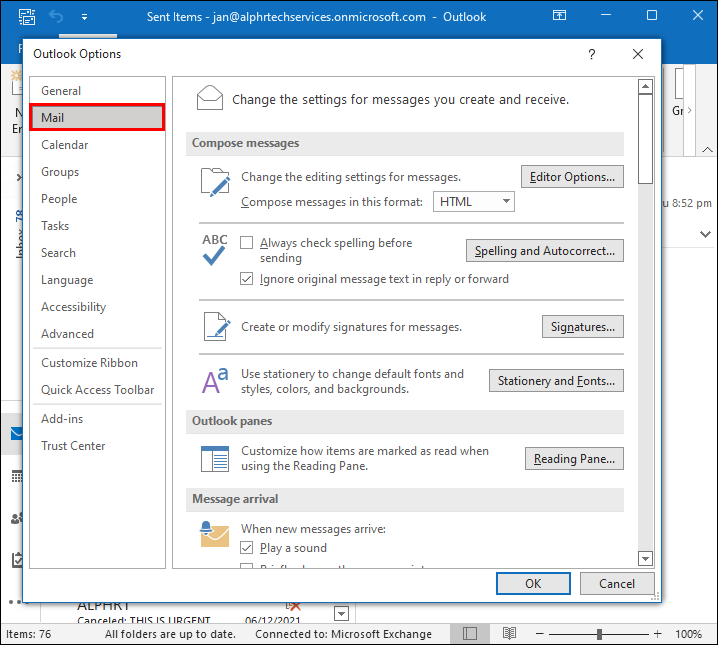The image size is (718, 645).
Task: Open the Advanced options category
Action: [97, 334]
